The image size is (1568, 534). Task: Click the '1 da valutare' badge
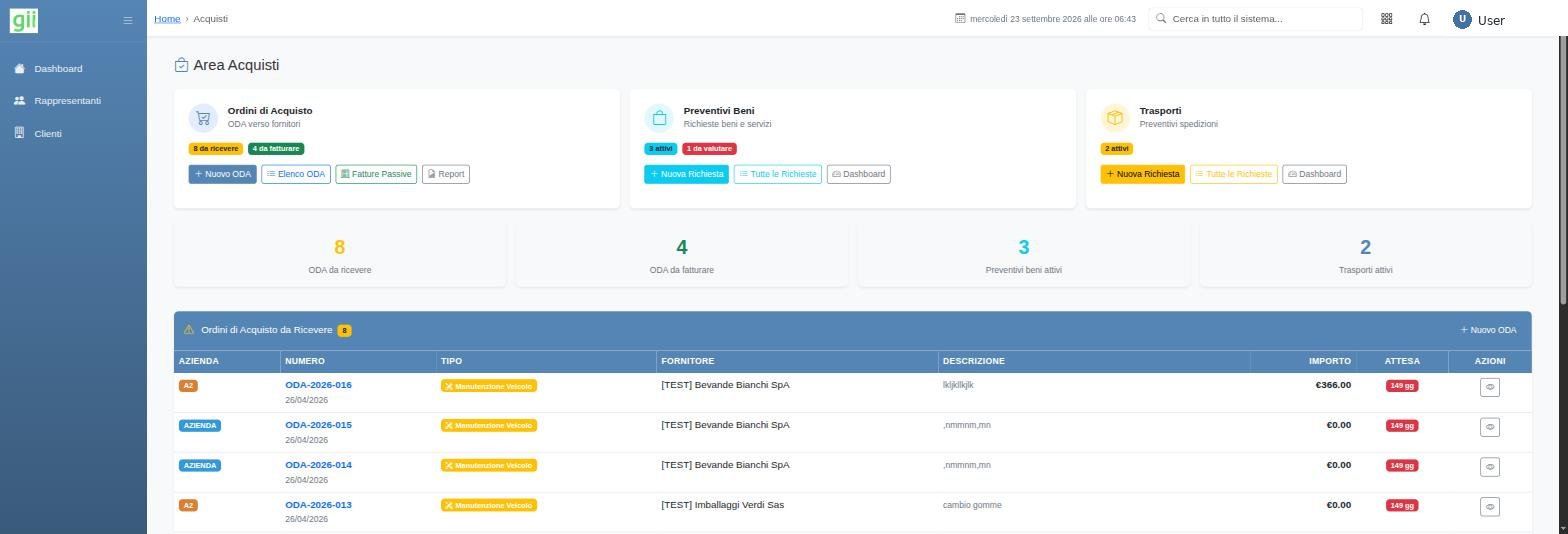pos(709,149)
